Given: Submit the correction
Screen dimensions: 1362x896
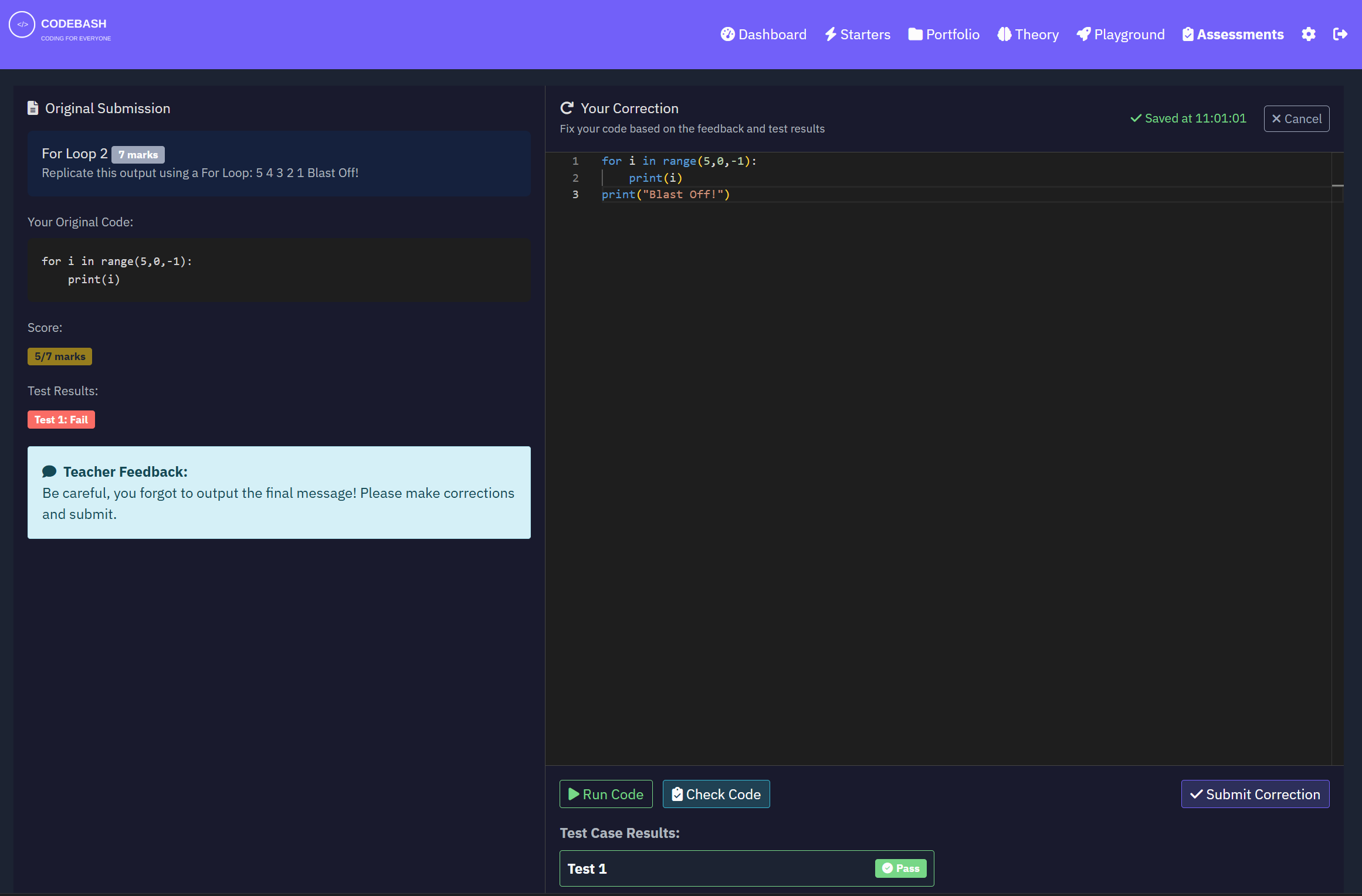Looking at the screenshot, I should coord(1255,794).
